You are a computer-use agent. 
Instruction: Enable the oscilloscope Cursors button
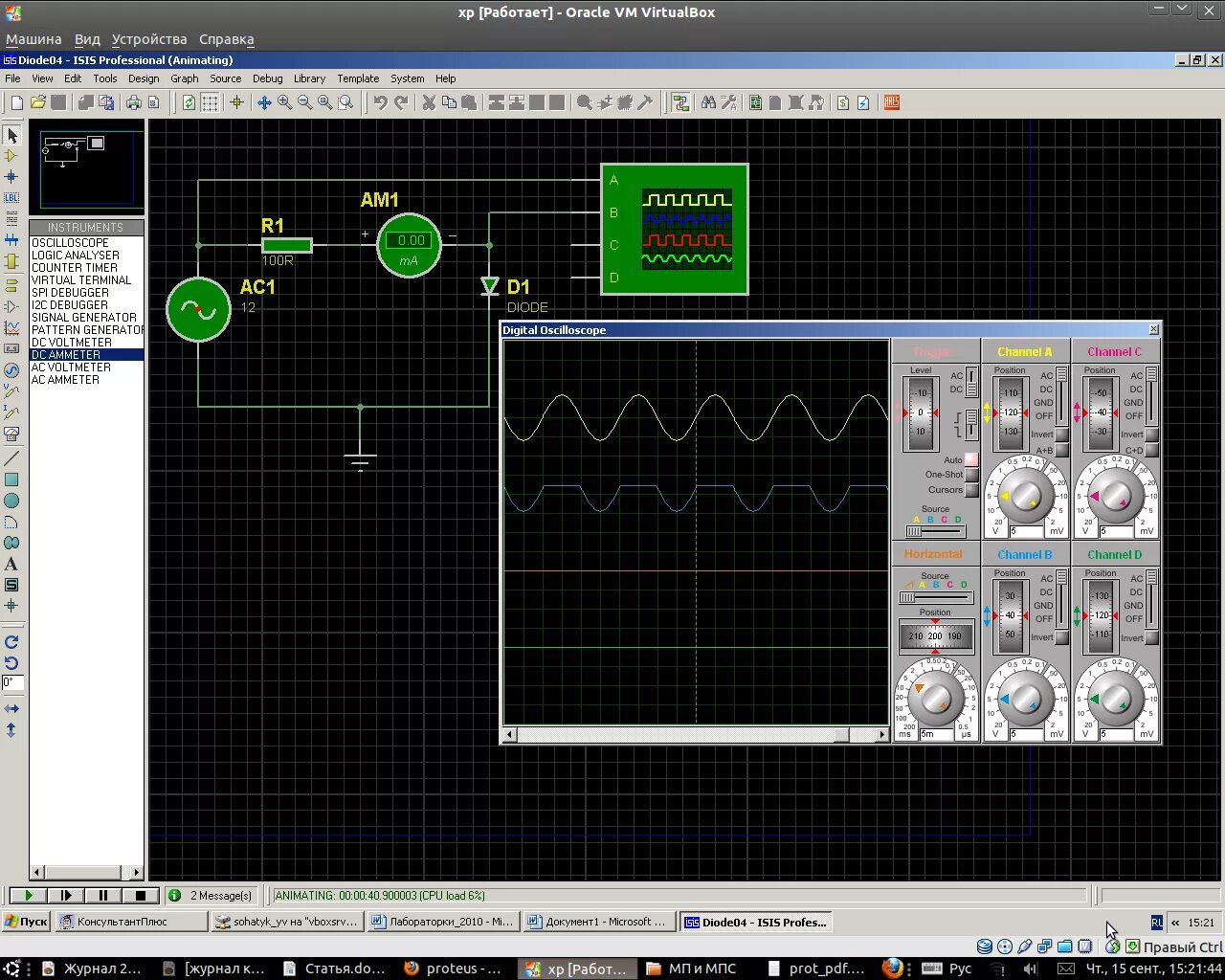pos(971,490)
